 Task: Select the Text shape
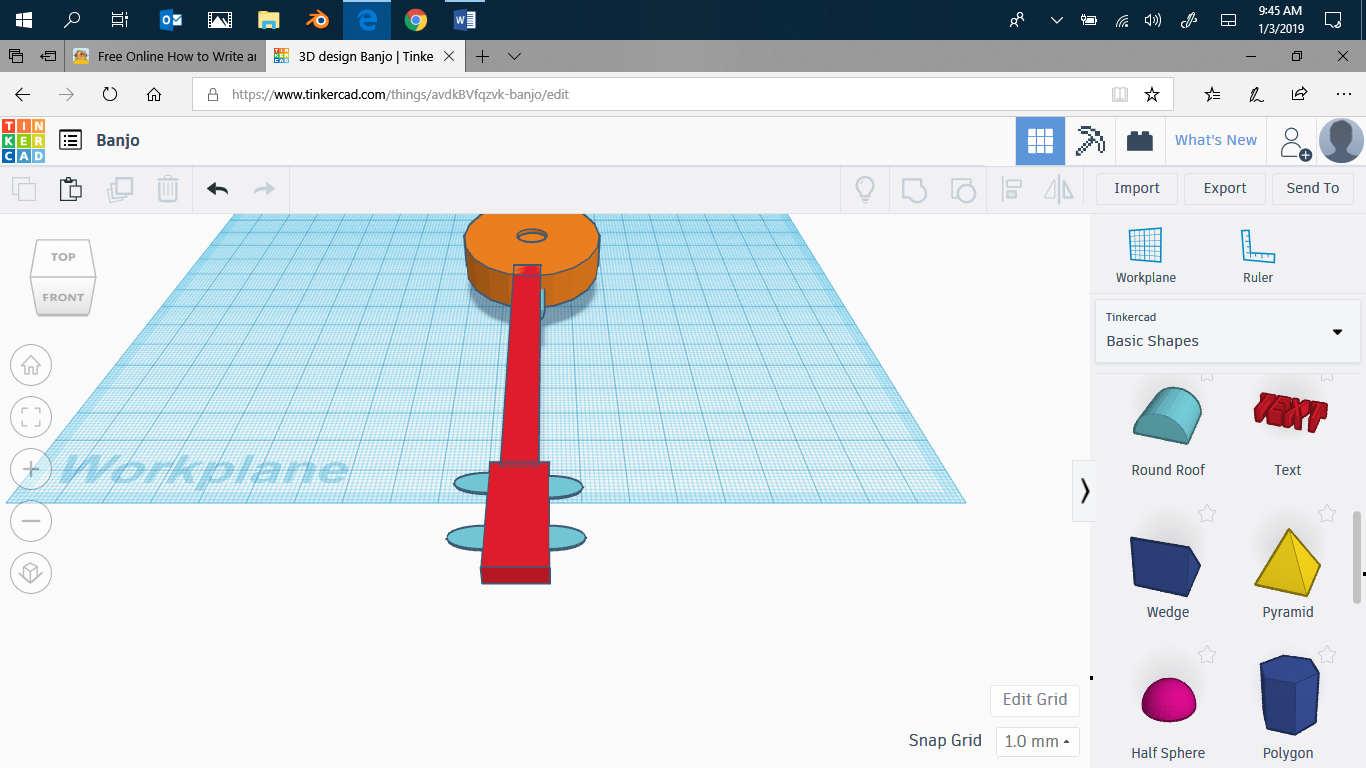(1288, 430)
